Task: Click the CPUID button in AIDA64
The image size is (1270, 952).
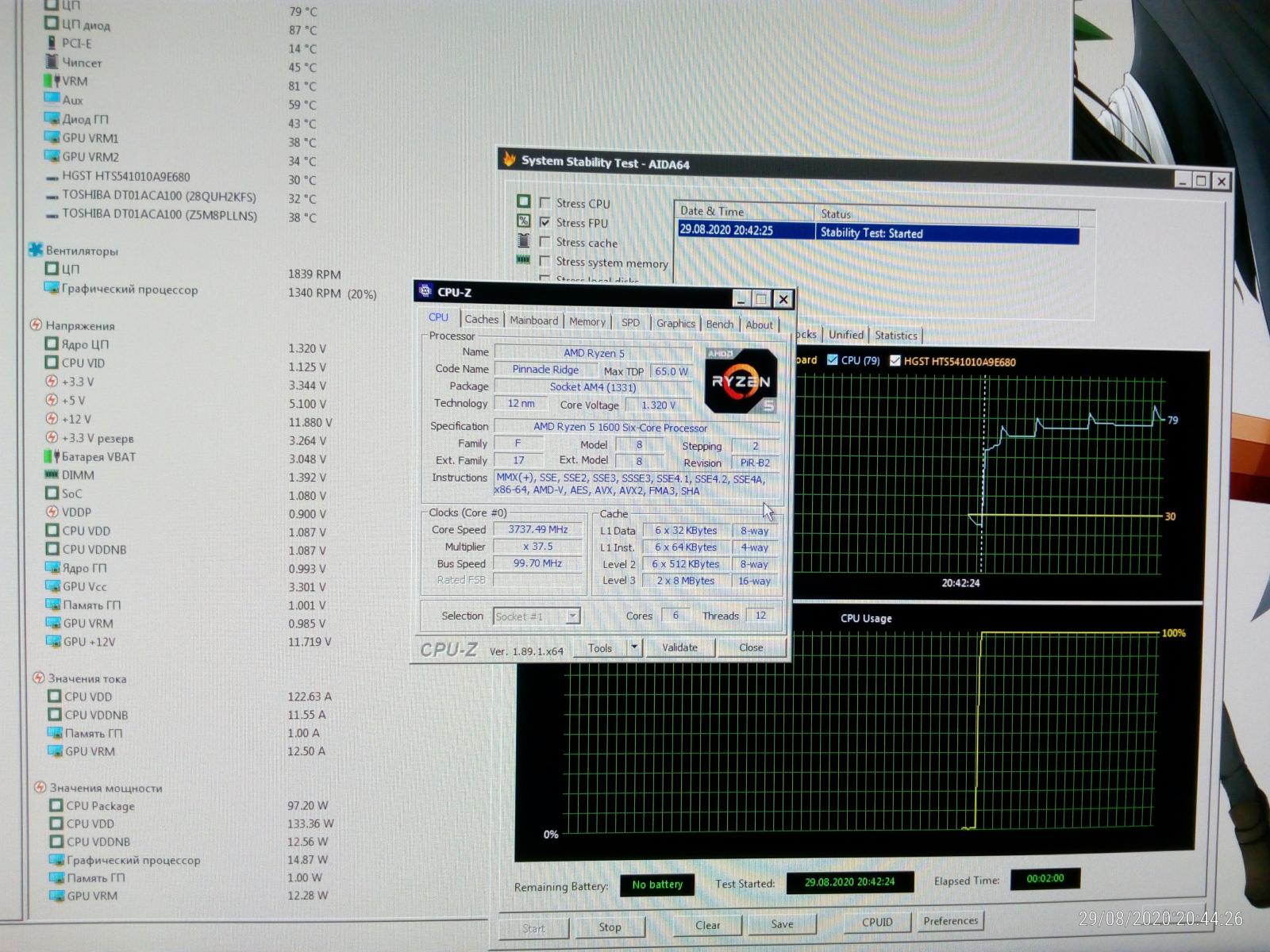Action: tap(877, 922)
